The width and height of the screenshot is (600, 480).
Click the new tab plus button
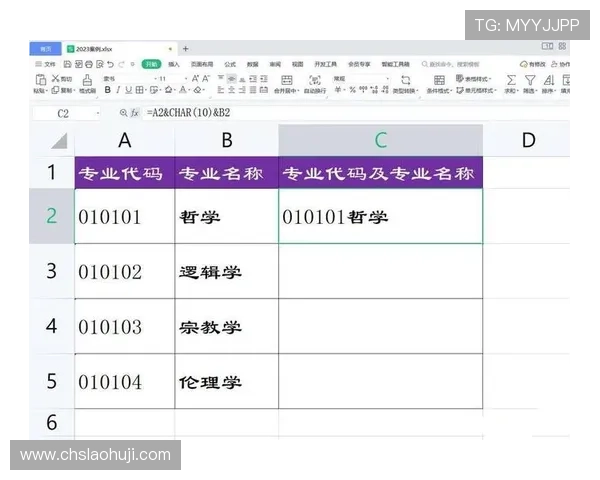186,49
